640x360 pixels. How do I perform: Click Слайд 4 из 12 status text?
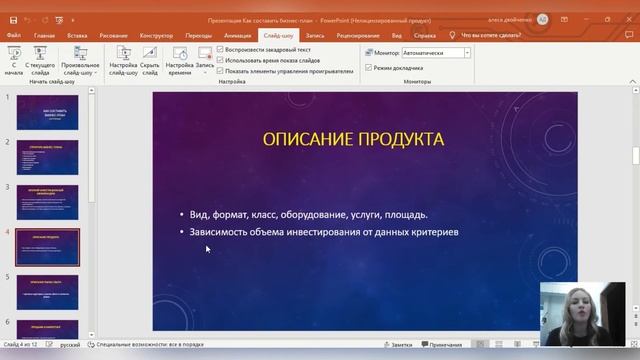[x=20, y=344]
